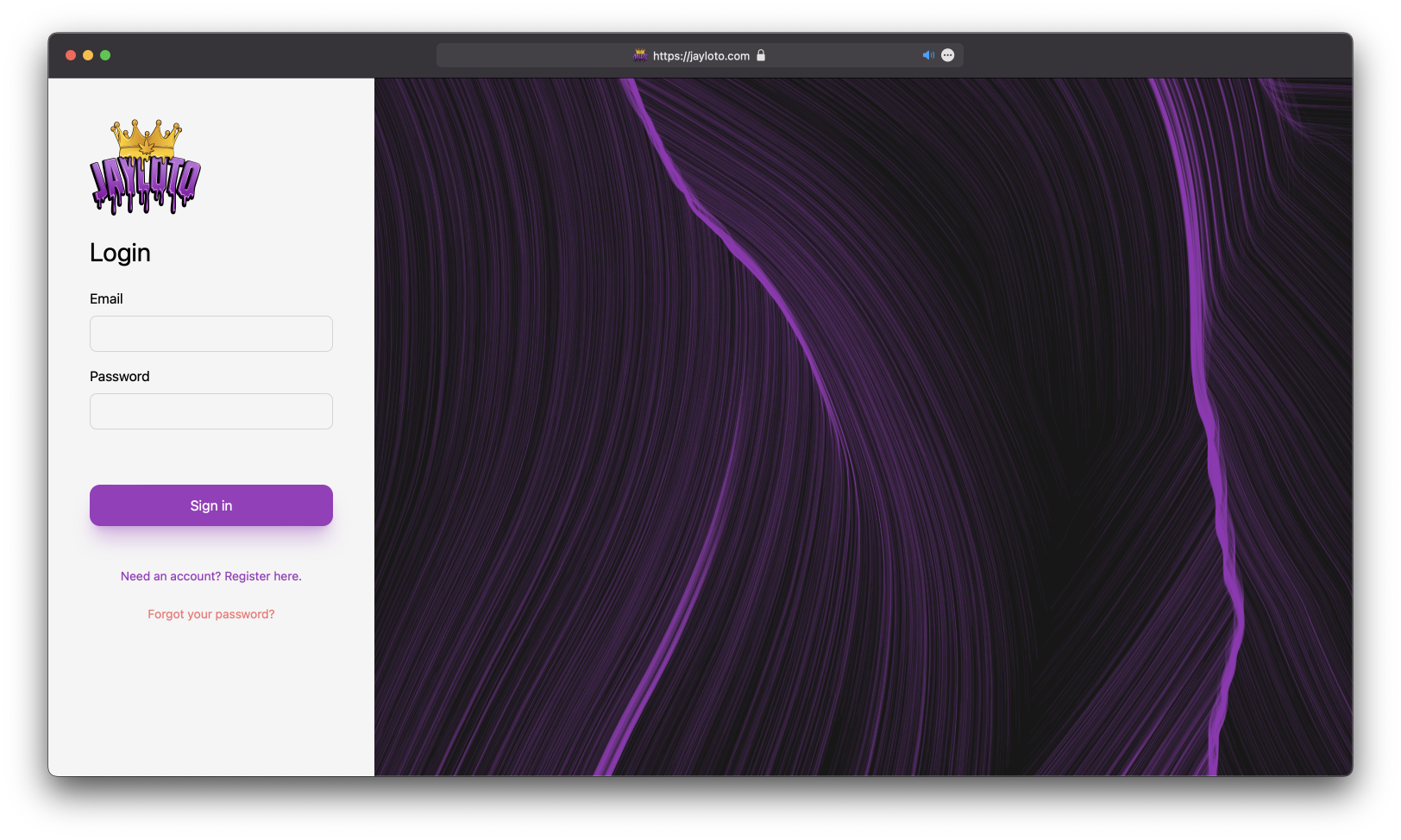Image resolution: width=1401 pixels, height=840 pixels.
Task: Click the Sign in button
Action: [211, 505]
